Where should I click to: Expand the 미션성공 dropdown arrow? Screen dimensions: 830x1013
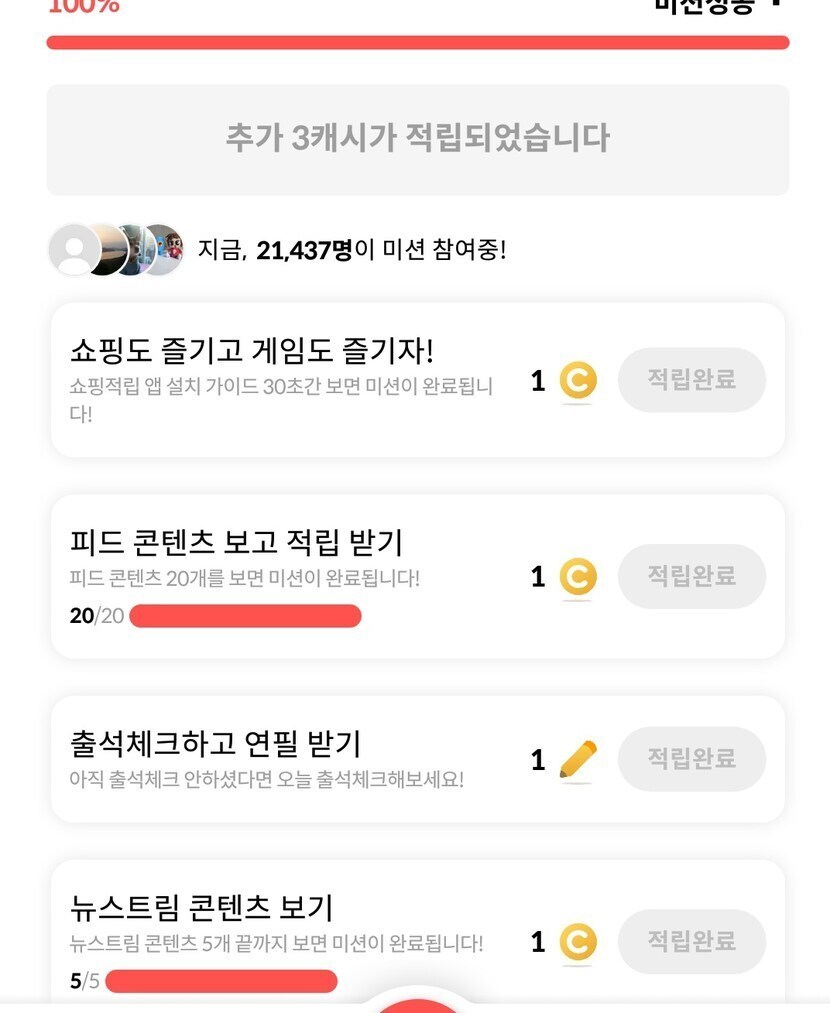pyautogui.click(x=775, y=4)
